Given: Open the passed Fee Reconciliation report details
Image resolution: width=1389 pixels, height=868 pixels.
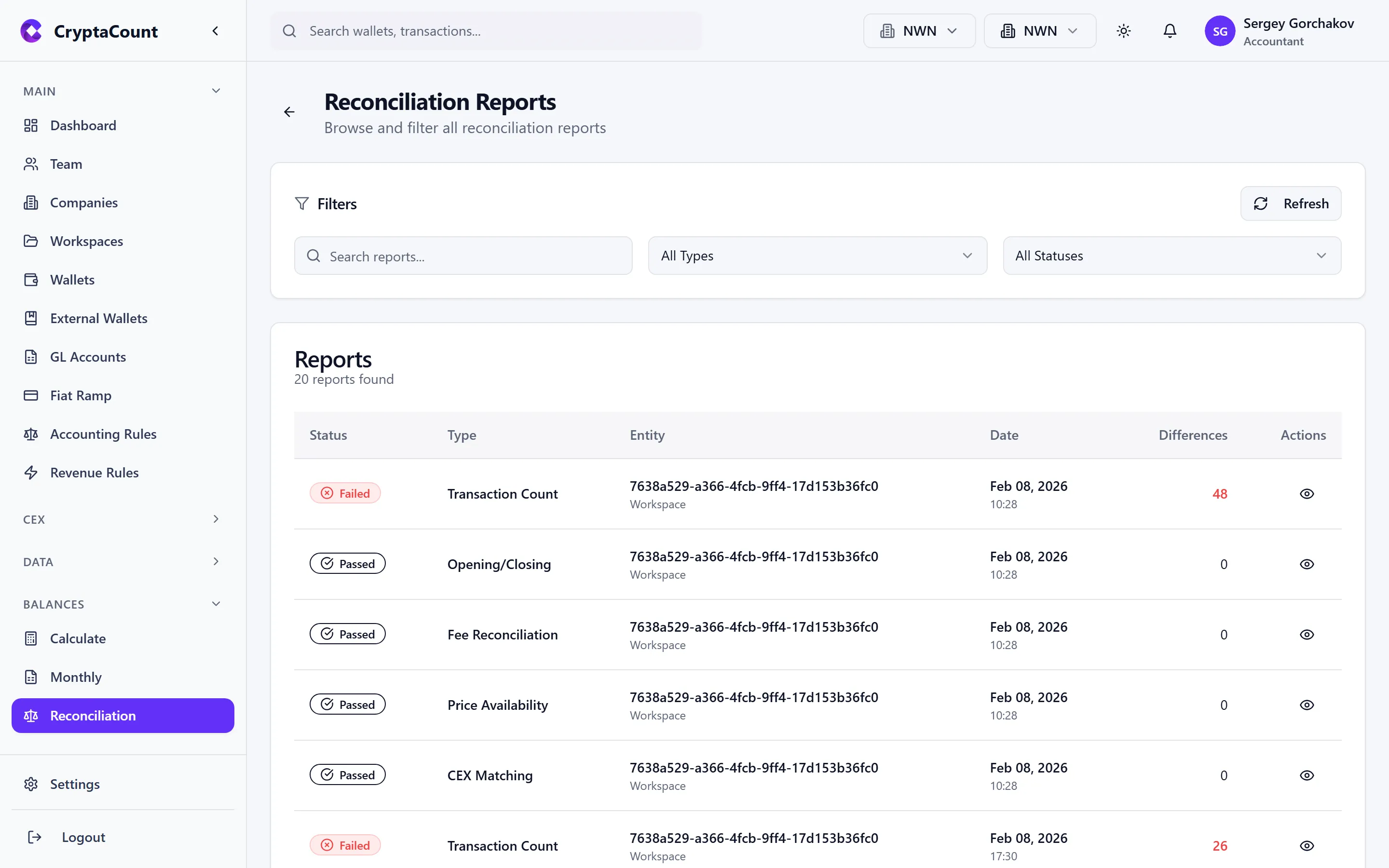Looking at the screenshot, I should [x=1307, y=634].
